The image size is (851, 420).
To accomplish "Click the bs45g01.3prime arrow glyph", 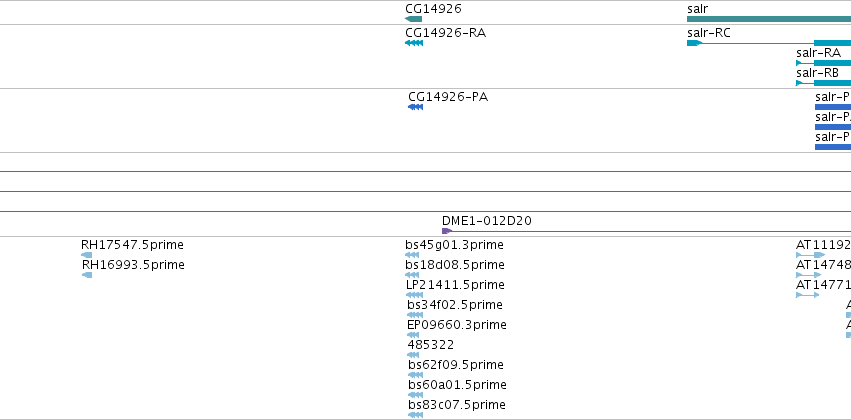I will (x=412, y=255).
